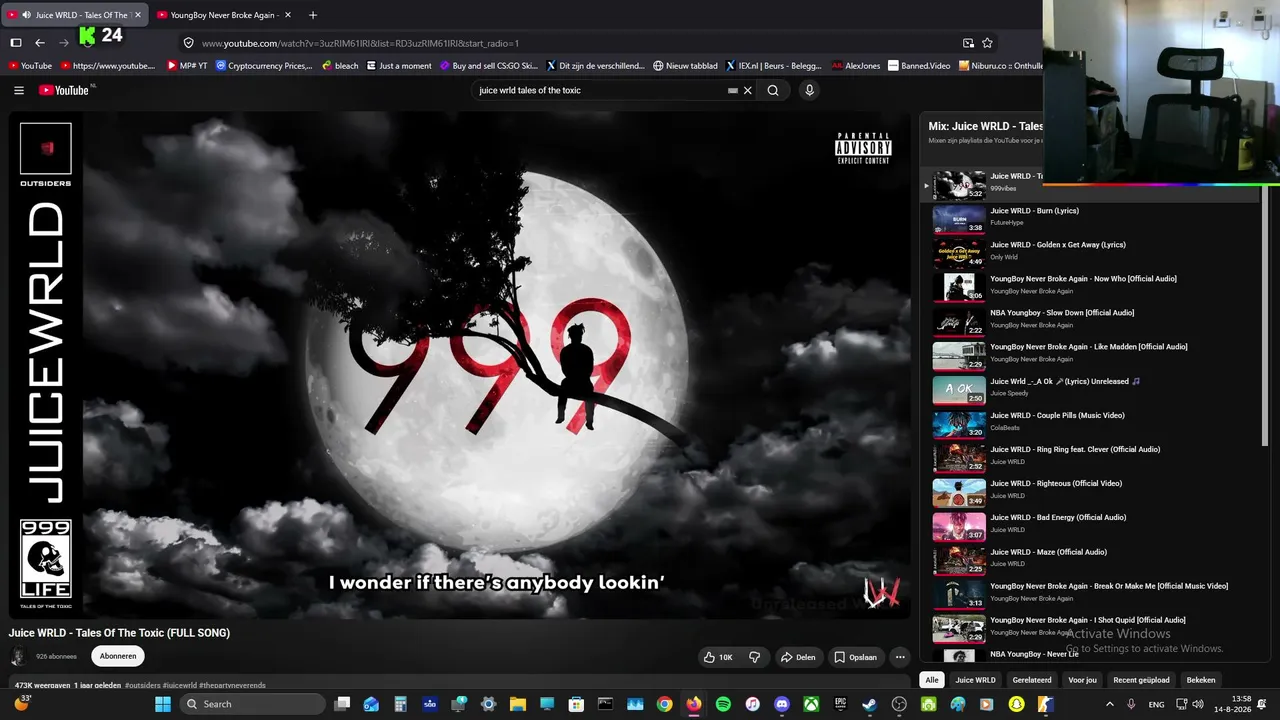The image size is (1280, 720).
Task: Open the Buy and sell CS:GO Skins bookmark
Action: [489, 66]
